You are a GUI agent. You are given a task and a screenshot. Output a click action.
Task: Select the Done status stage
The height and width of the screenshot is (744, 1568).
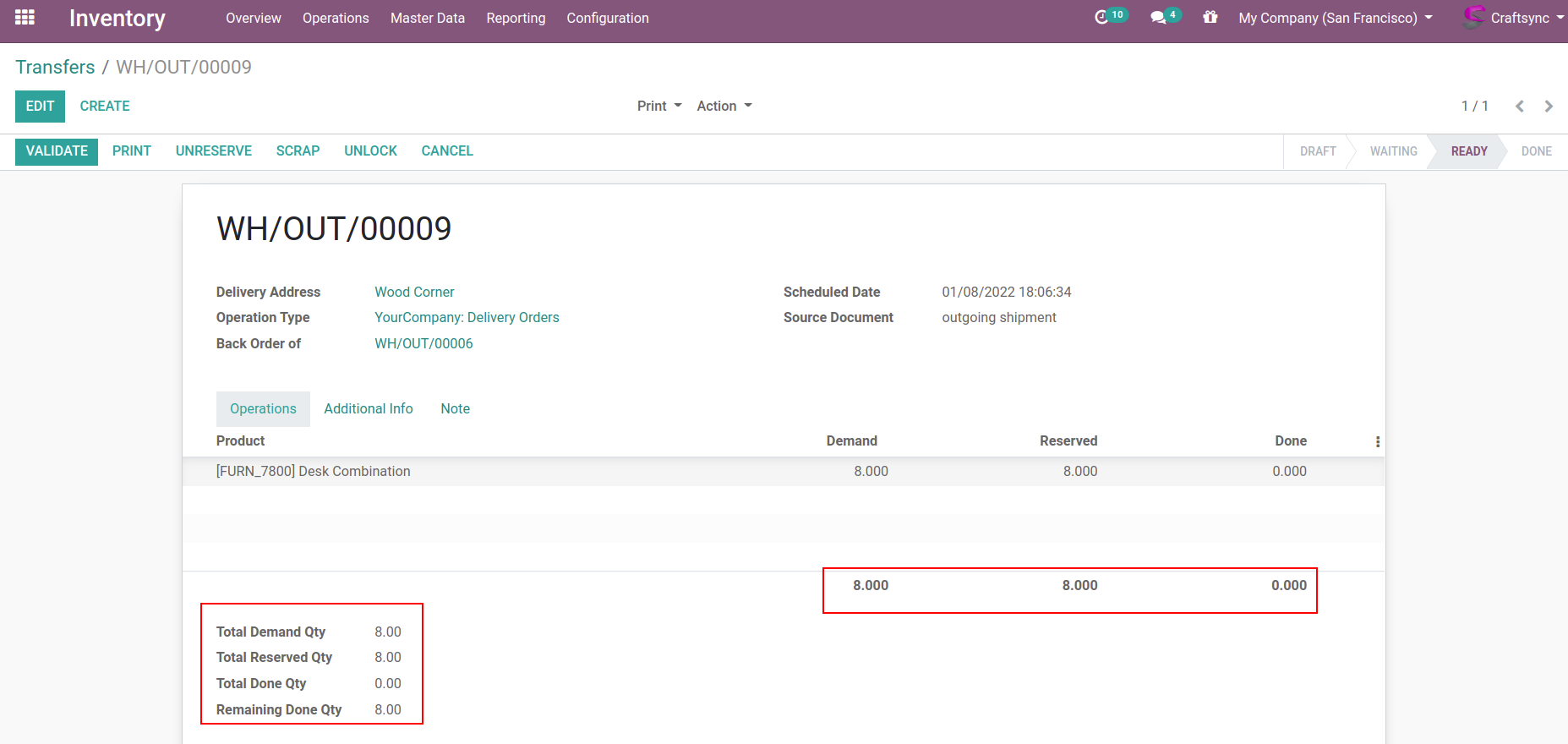point(1535,152)
